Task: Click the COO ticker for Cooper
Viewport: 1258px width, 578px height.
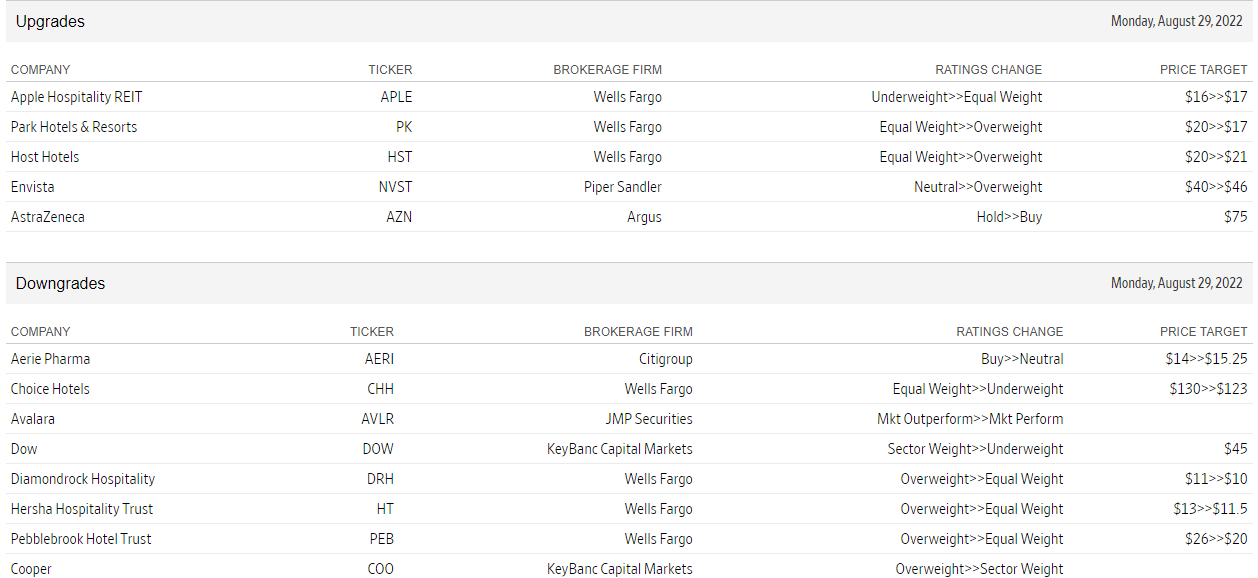Action: click(x=380, y=569)
